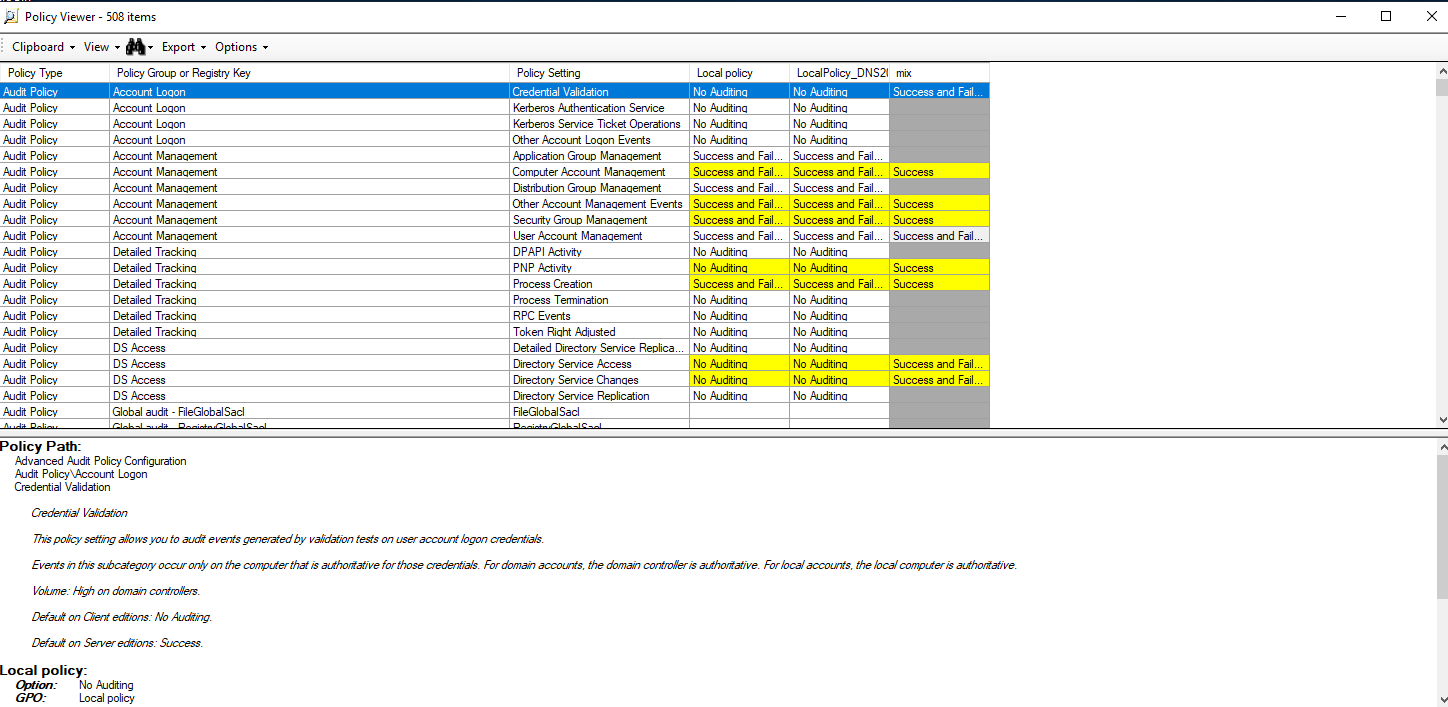This screenshot has height=707, width=1448.
Task: Click the Policy Setting column header
Action: click(x=548, y=73)
